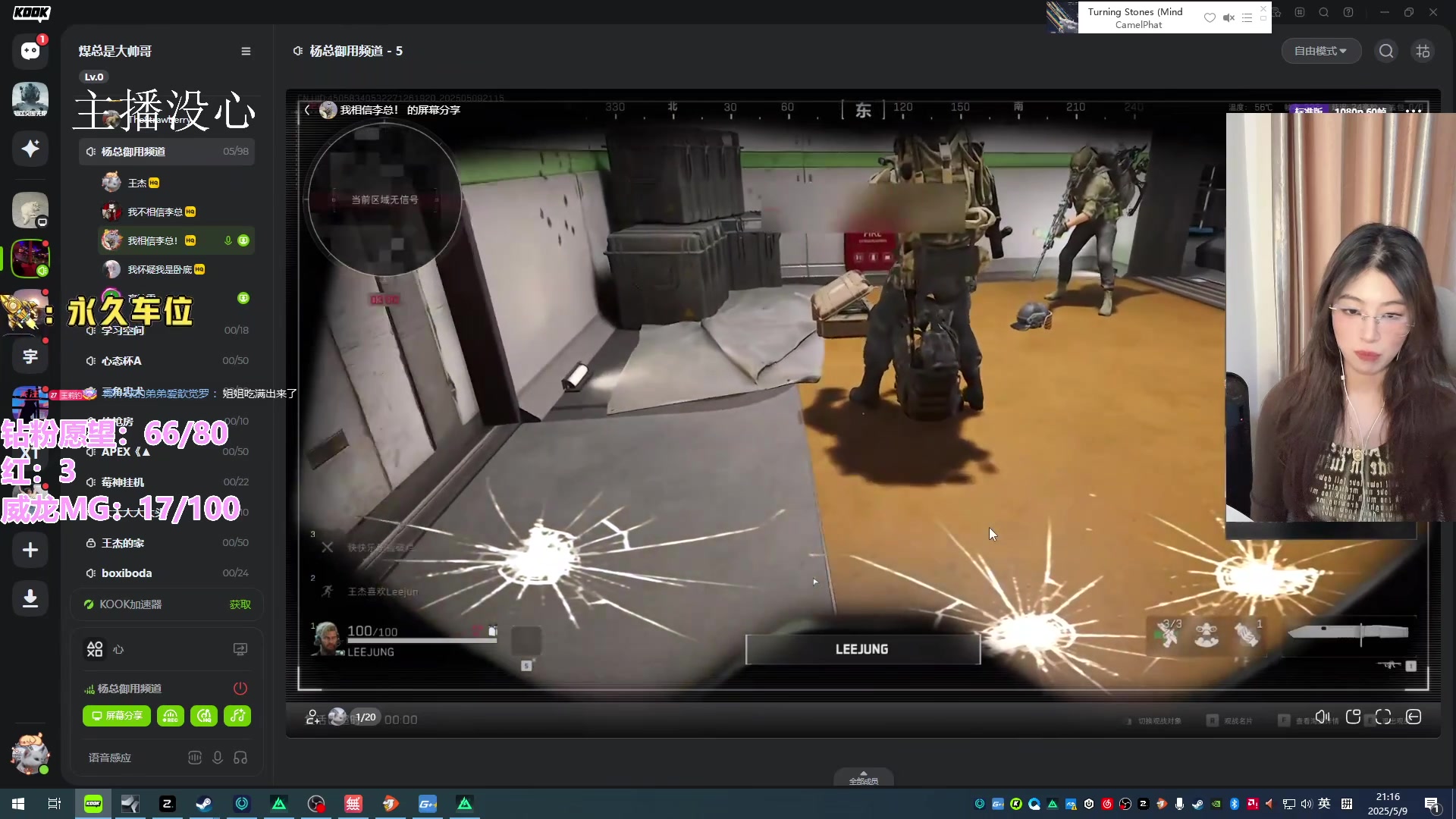
Task: Open 语音感应 voice input mode setting
Action: [110, 758]
